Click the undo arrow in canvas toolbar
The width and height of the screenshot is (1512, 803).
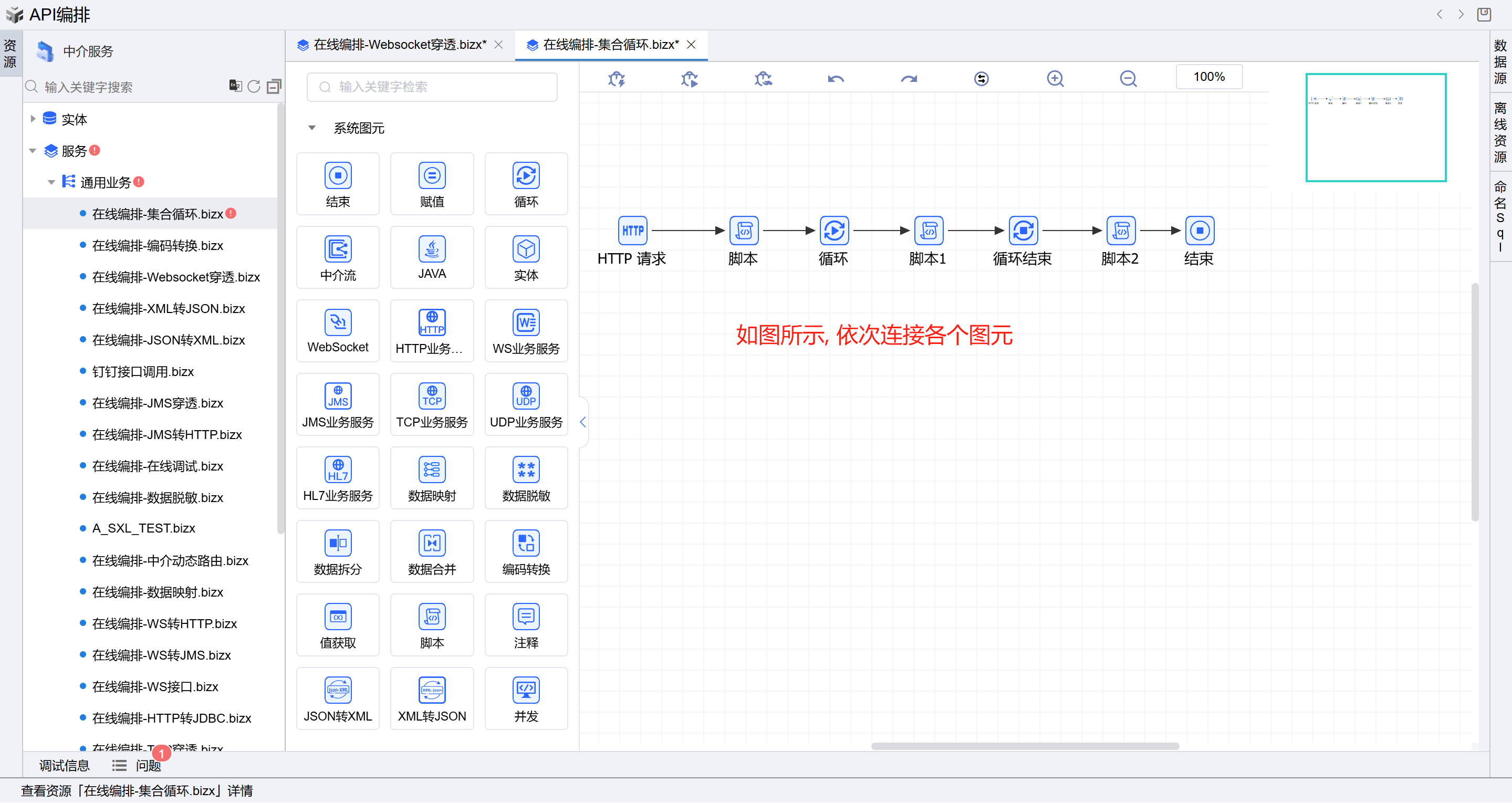pos(835,79)
